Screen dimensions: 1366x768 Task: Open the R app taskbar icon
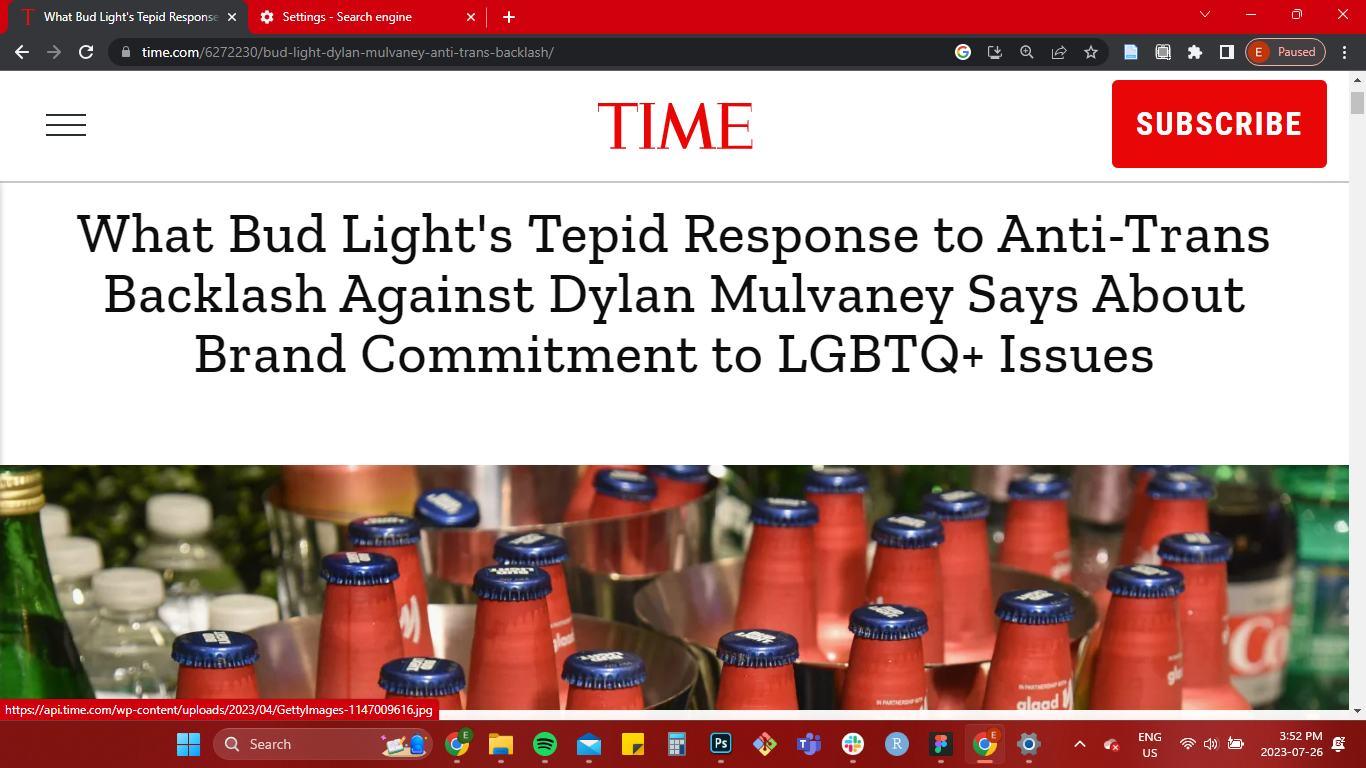pyautogui.click(x=897, y=744)
